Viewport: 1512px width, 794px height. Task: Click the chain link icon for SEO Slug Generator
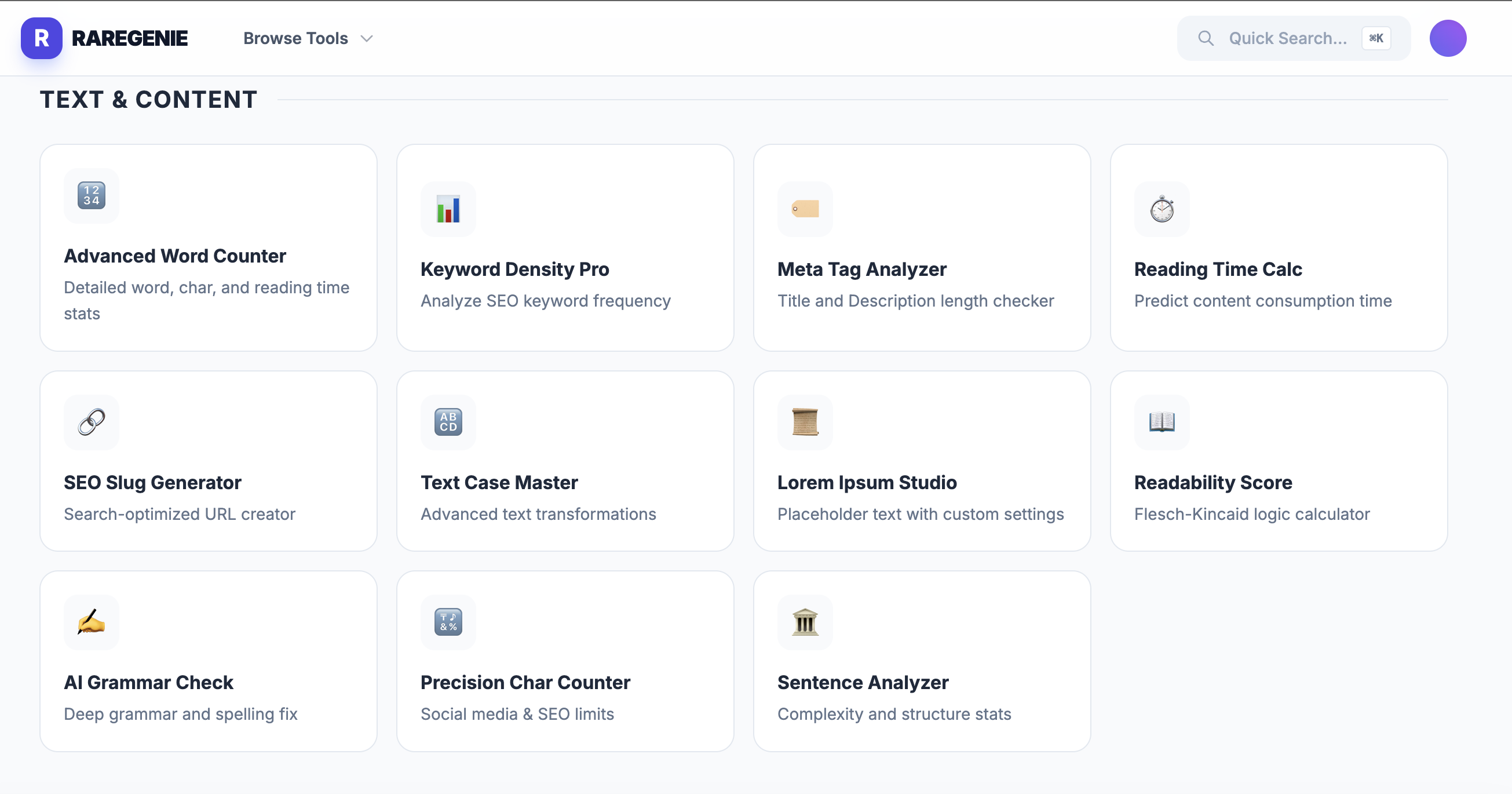tap(91, 423)
